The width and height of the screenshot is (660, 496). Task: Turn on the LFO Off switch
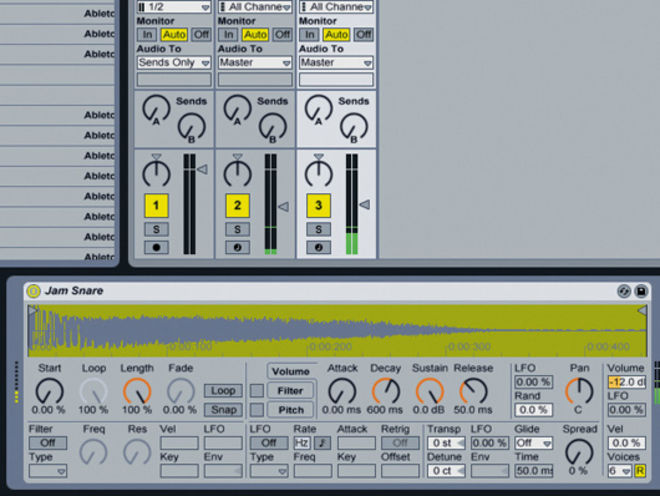pos(269,443)
